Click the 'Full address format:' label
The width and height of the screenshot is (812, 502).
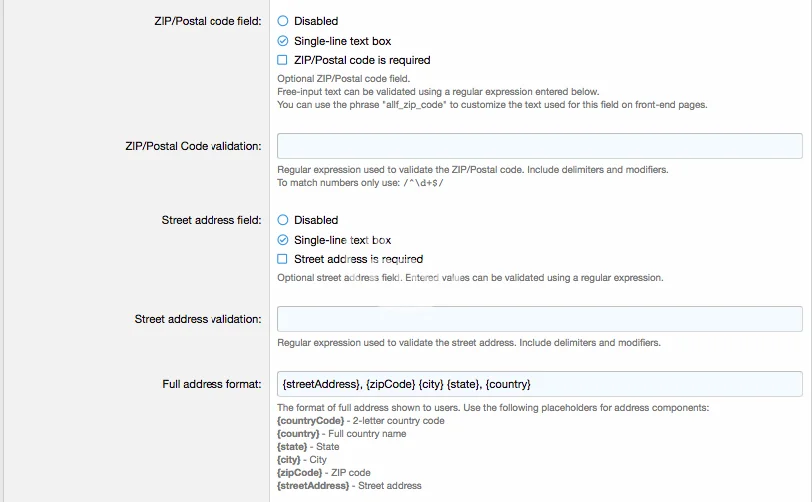tap(212, 384)
